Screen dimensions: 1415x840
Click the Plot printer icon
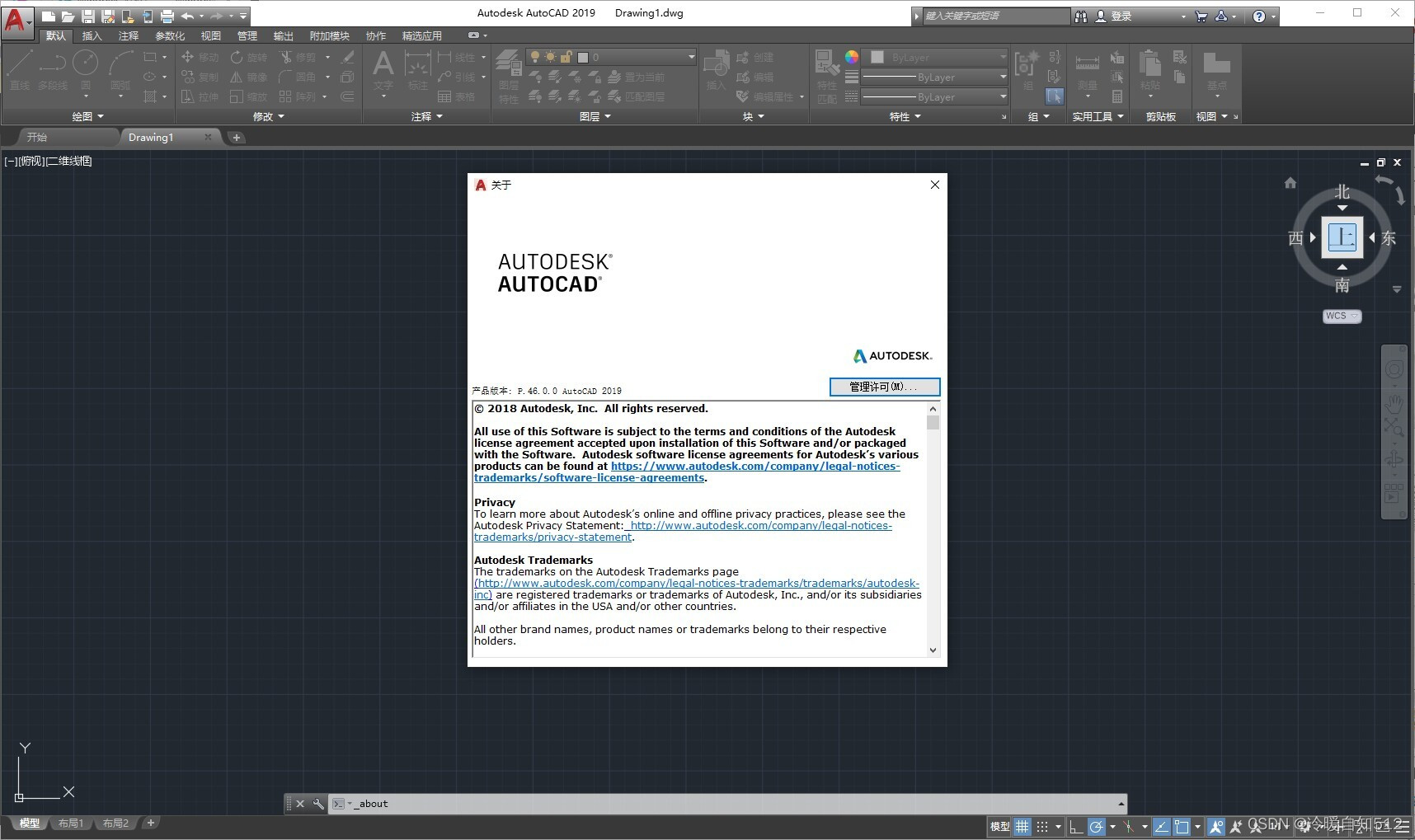click(x=167, y=16)
